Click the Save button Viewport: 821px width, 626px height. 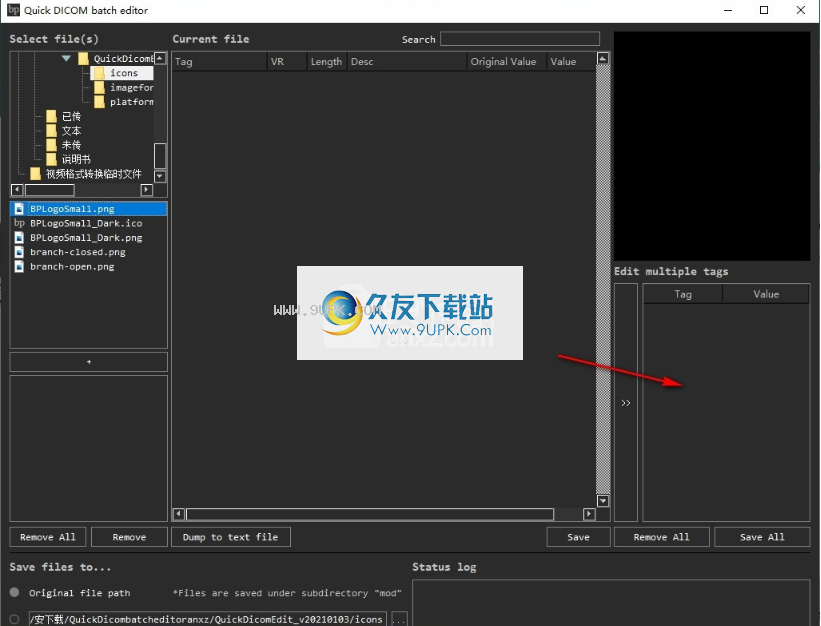click(578, 537)
